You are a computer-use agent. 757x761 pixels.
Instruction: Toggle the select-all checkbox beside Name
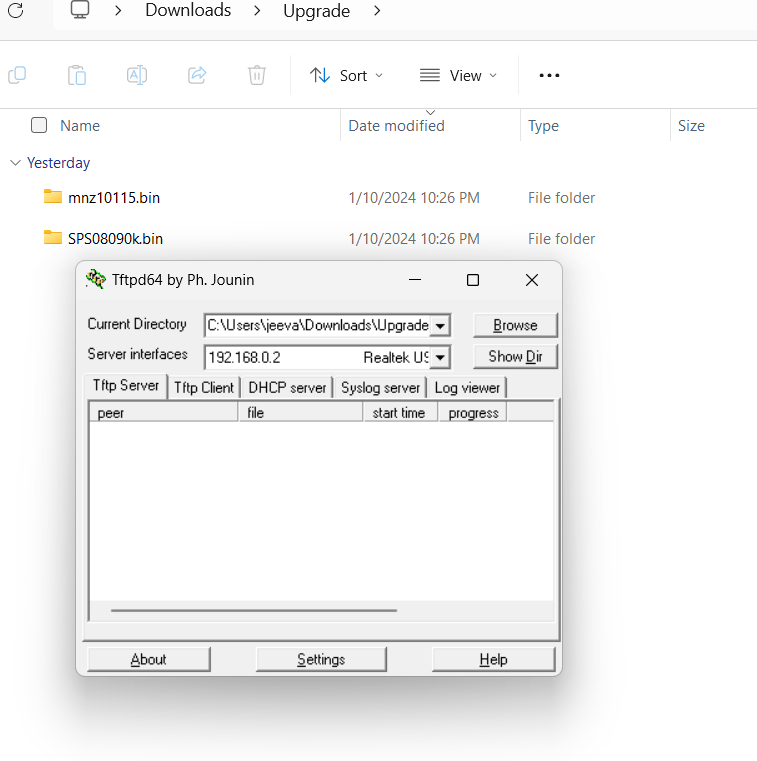pos(39,125)
